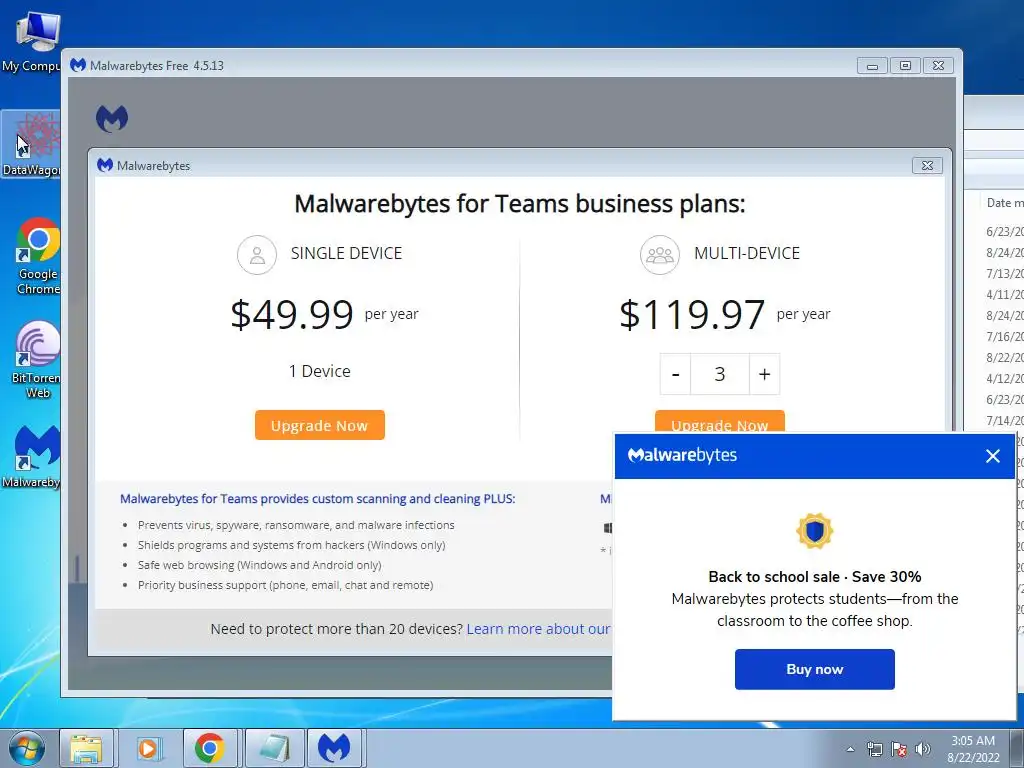Close the Malwarebytes Free 4.5.13 window
This screenshot has height=768, width=1024.
(x=938, y=66)
